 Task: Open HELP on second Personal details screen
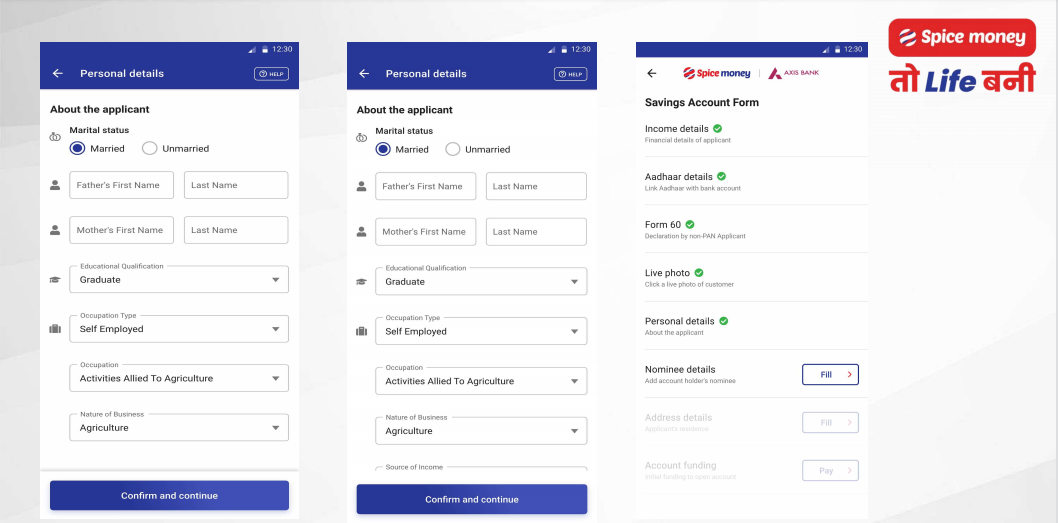click(x=571, y=74)
